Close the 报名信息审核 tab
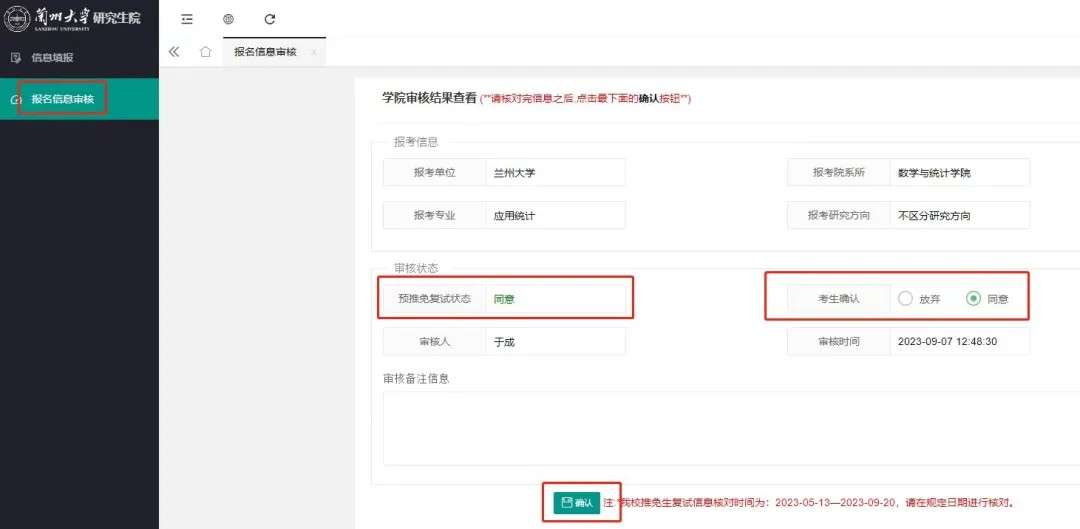The image size is (1080, 529). (313, 52)
